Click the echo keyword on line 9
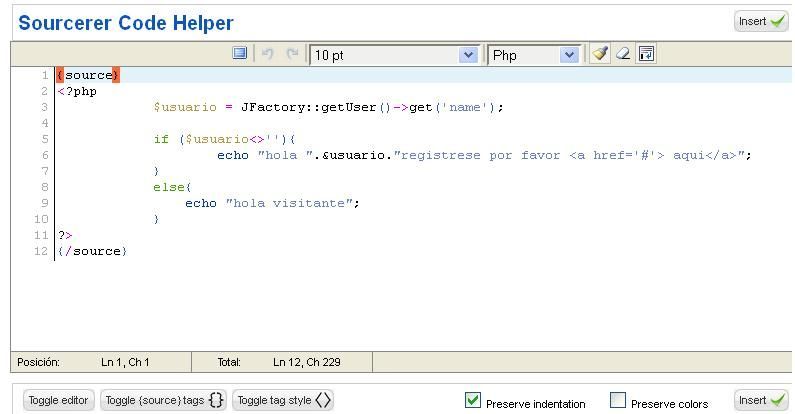The width and height of the screenshot is (795, 414). coord(201,203)
